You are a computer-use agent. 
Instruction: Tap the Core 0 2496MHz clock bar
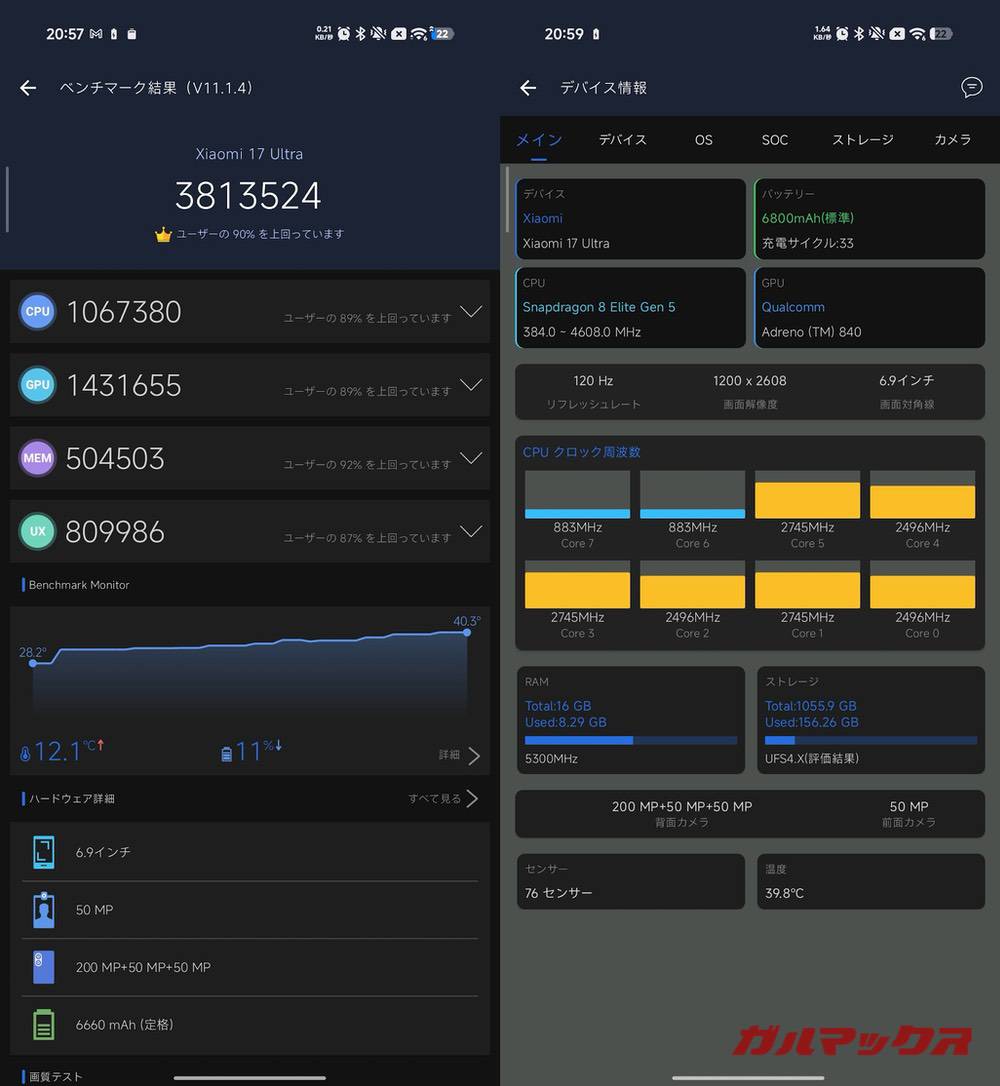coord(922,585)
